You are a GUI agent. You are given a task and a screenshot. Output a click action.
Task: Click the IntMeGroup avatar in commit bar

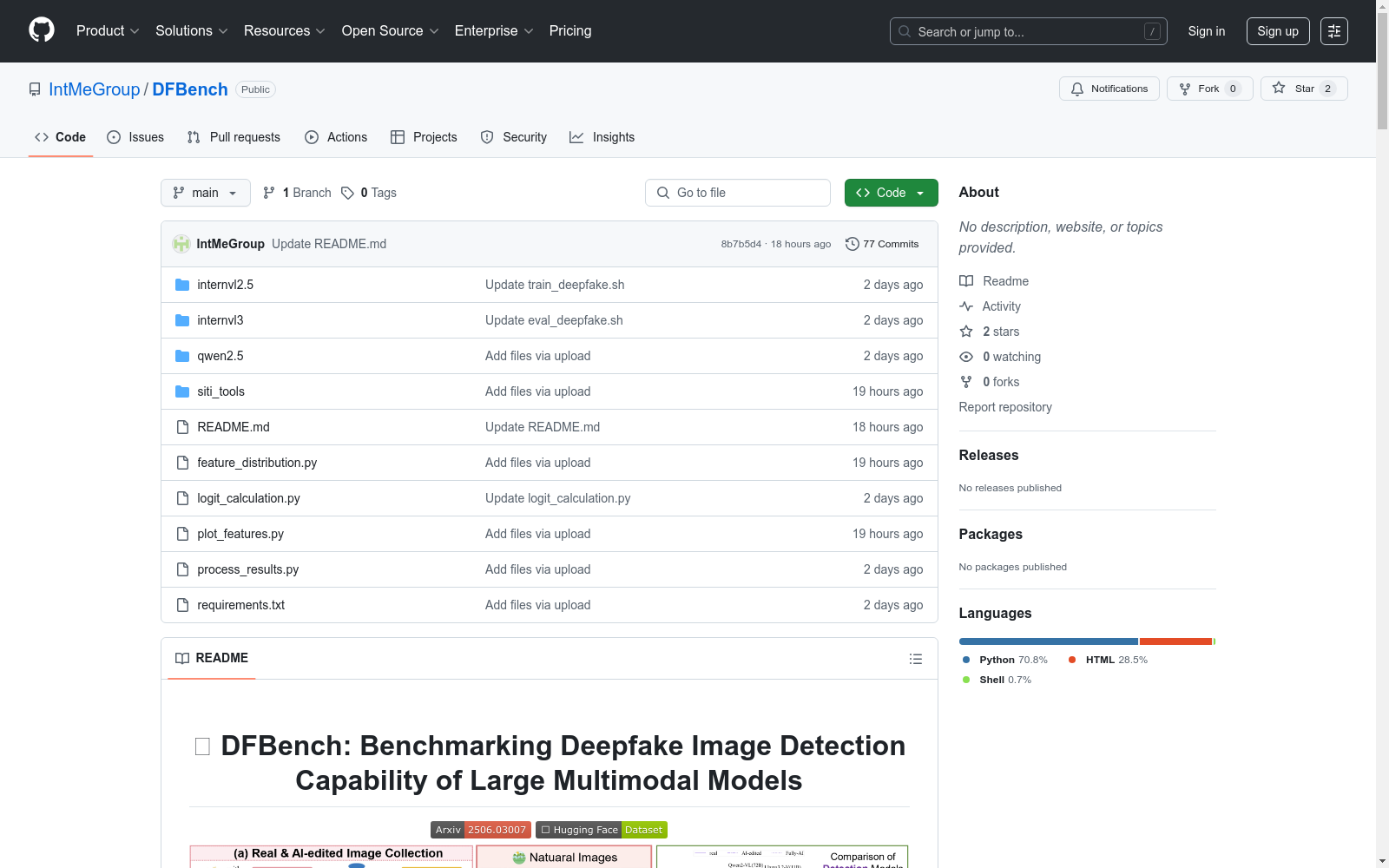pyautogui.click(x=181, y=244)
